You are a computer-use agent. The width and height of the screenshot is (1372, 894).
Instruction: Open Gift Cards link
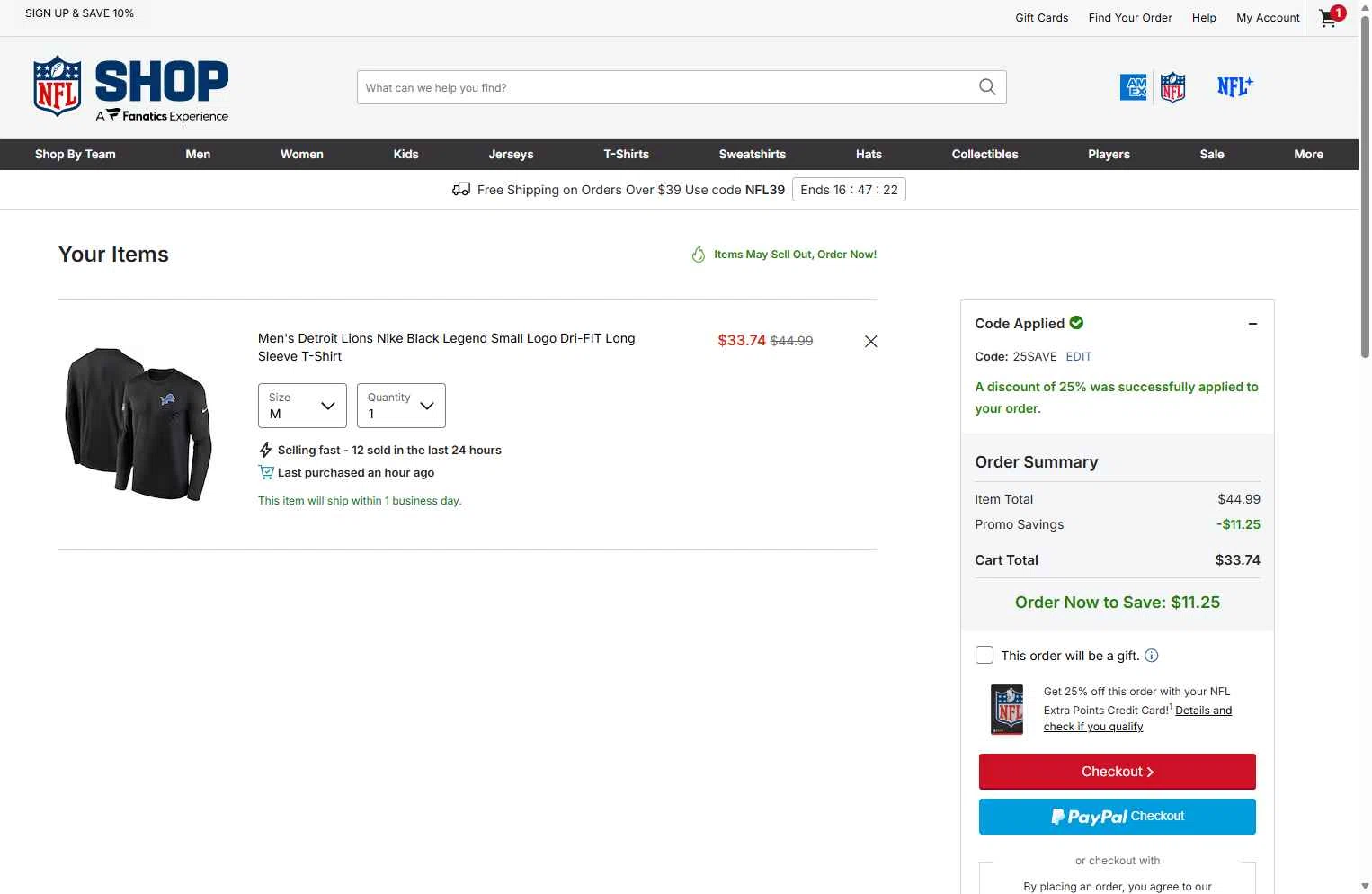[1042, 17]
